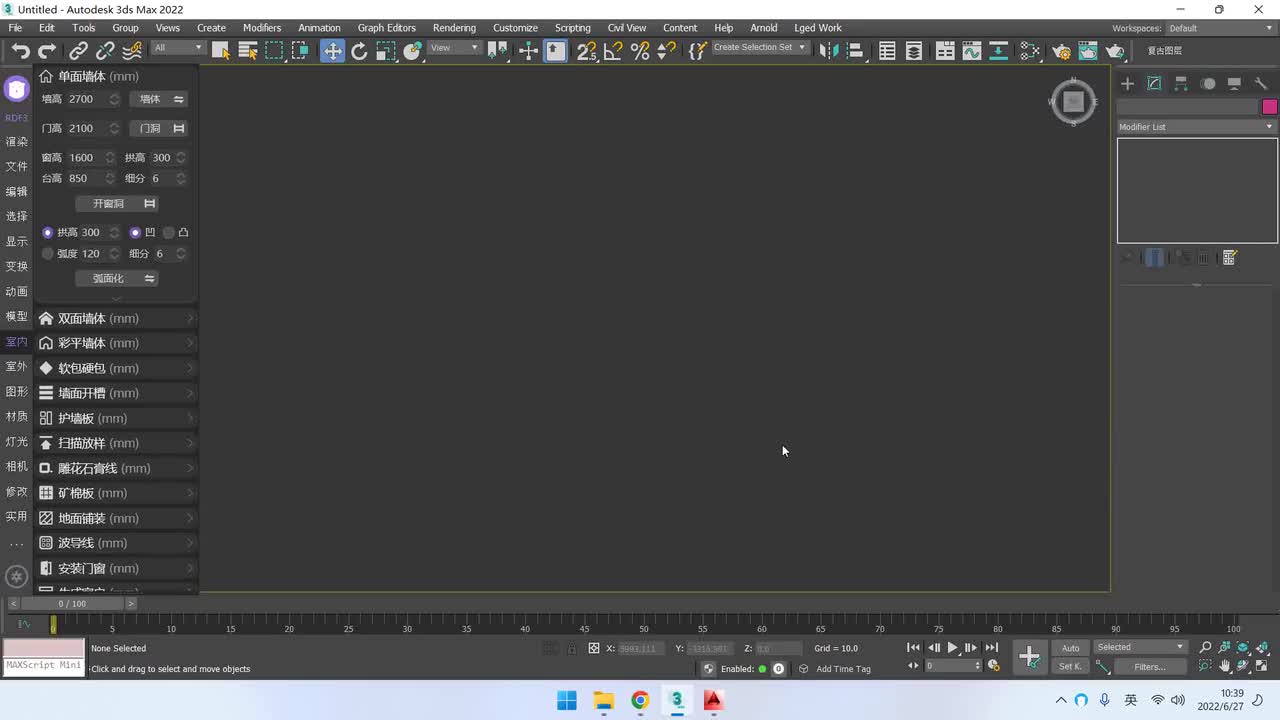1280x720 pixels.
Task: Click the Redo arrow in the main toolbar
Action: (47, 51)
